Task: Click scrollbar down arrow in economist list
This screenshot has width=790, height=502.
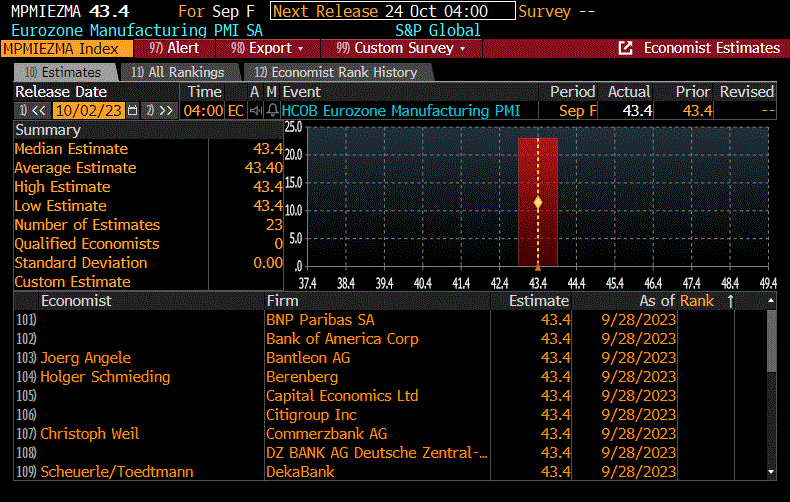Action: click(771, 472)
